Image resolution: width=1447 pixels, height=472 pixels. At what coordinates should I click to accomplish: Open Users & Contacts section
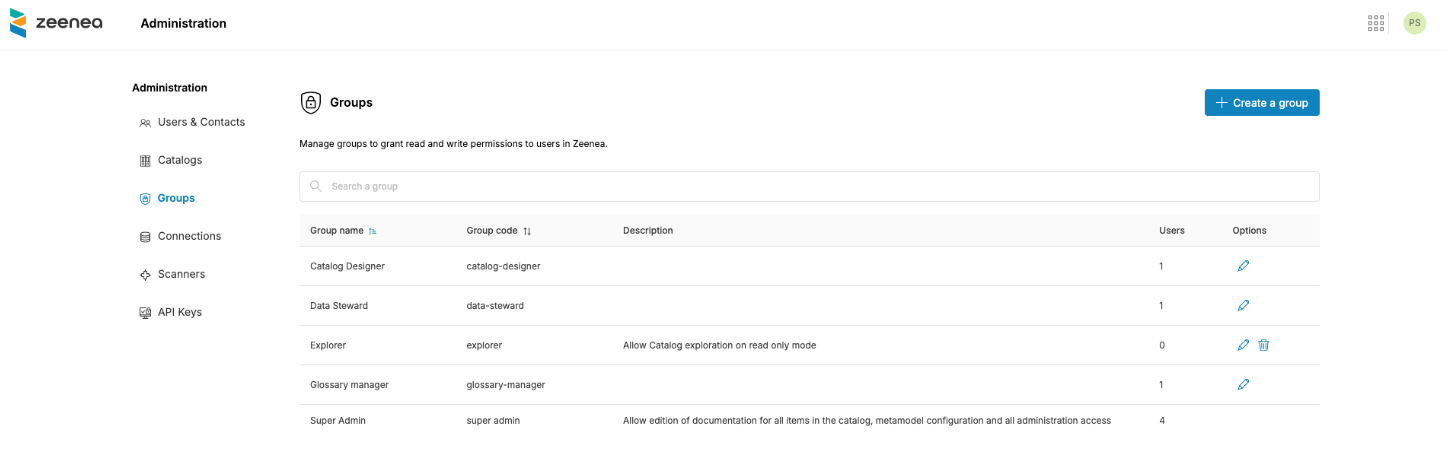[200, 122]
